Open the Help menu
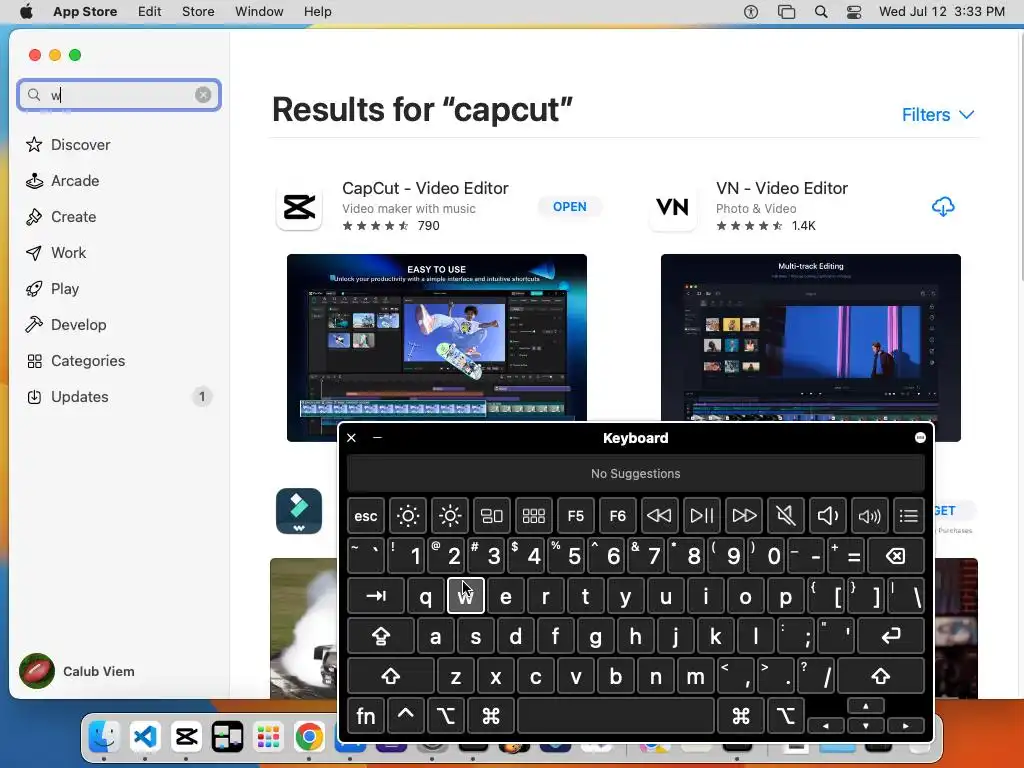The image size is (1024, 768). tap(317, 11)
